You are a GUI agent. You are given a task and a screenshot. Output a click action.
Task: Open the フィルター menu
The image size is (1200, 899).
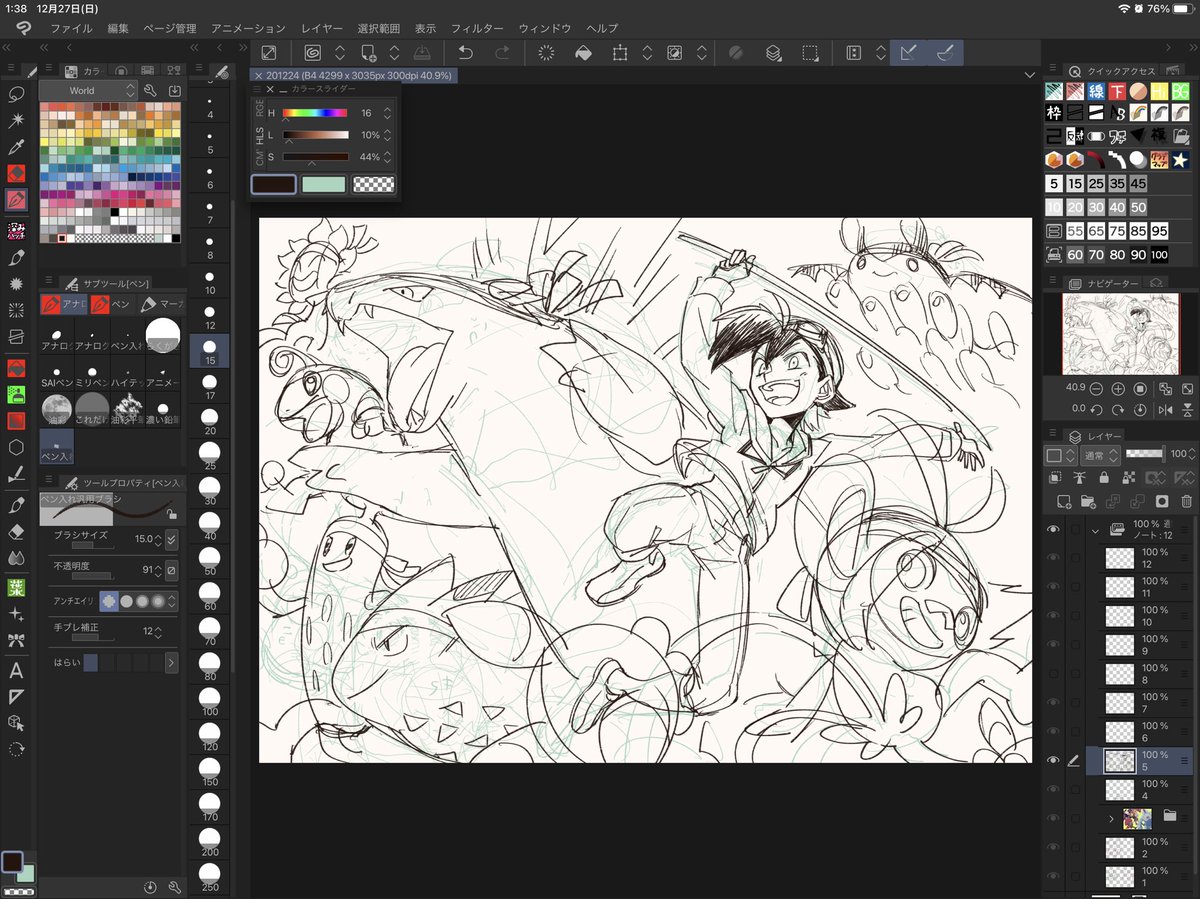477,28
